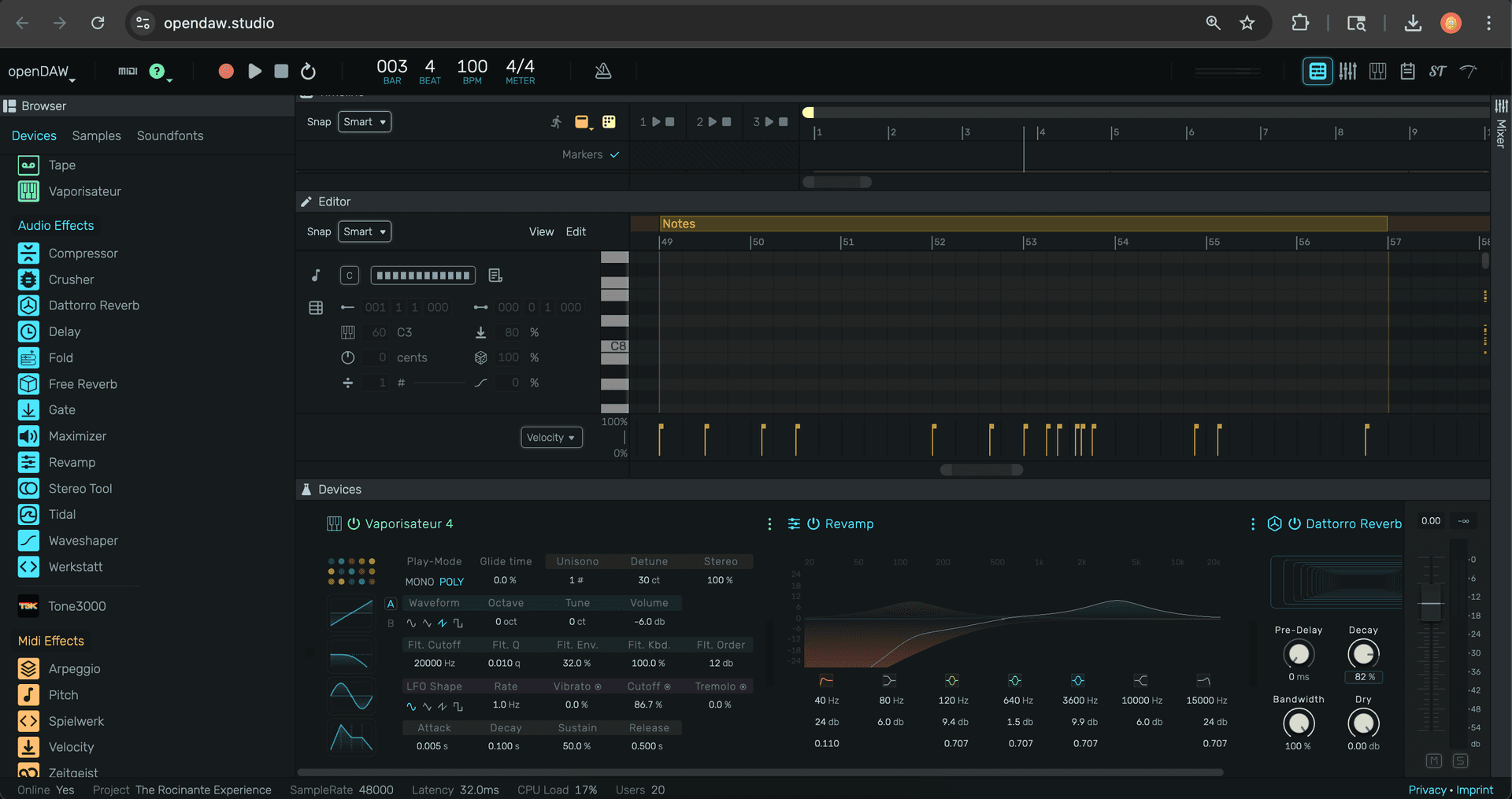1512x799 pixels.
Task: Open the Velocity display dropdown
Action: pos(551,437)
